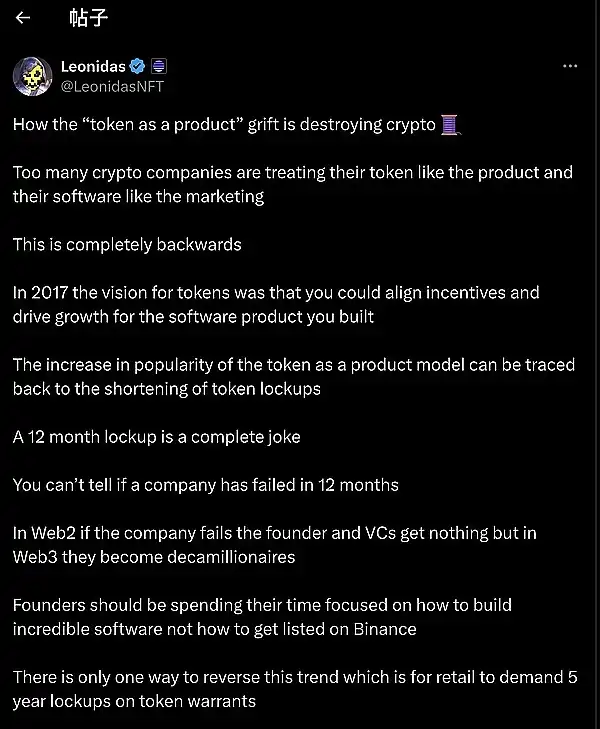The height and width of the screenshot is (729, 600).
Task: Click the "In 2017 the vision" paragraph
Action: coord(276,304)
